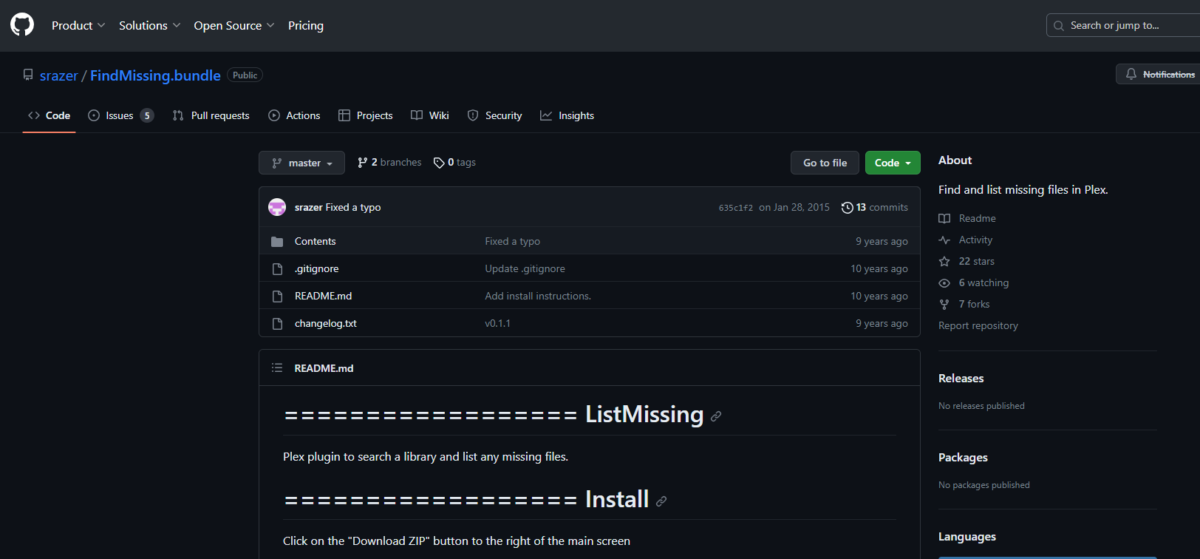Open the README.md file in file list
The image size is (1200, 559).
tap(323, 296)
